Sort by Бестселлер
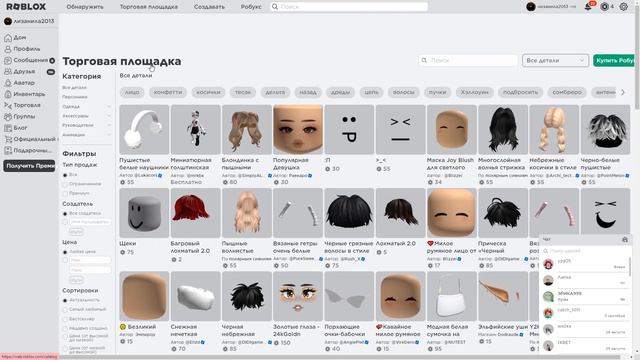 (x=65, y=319)
